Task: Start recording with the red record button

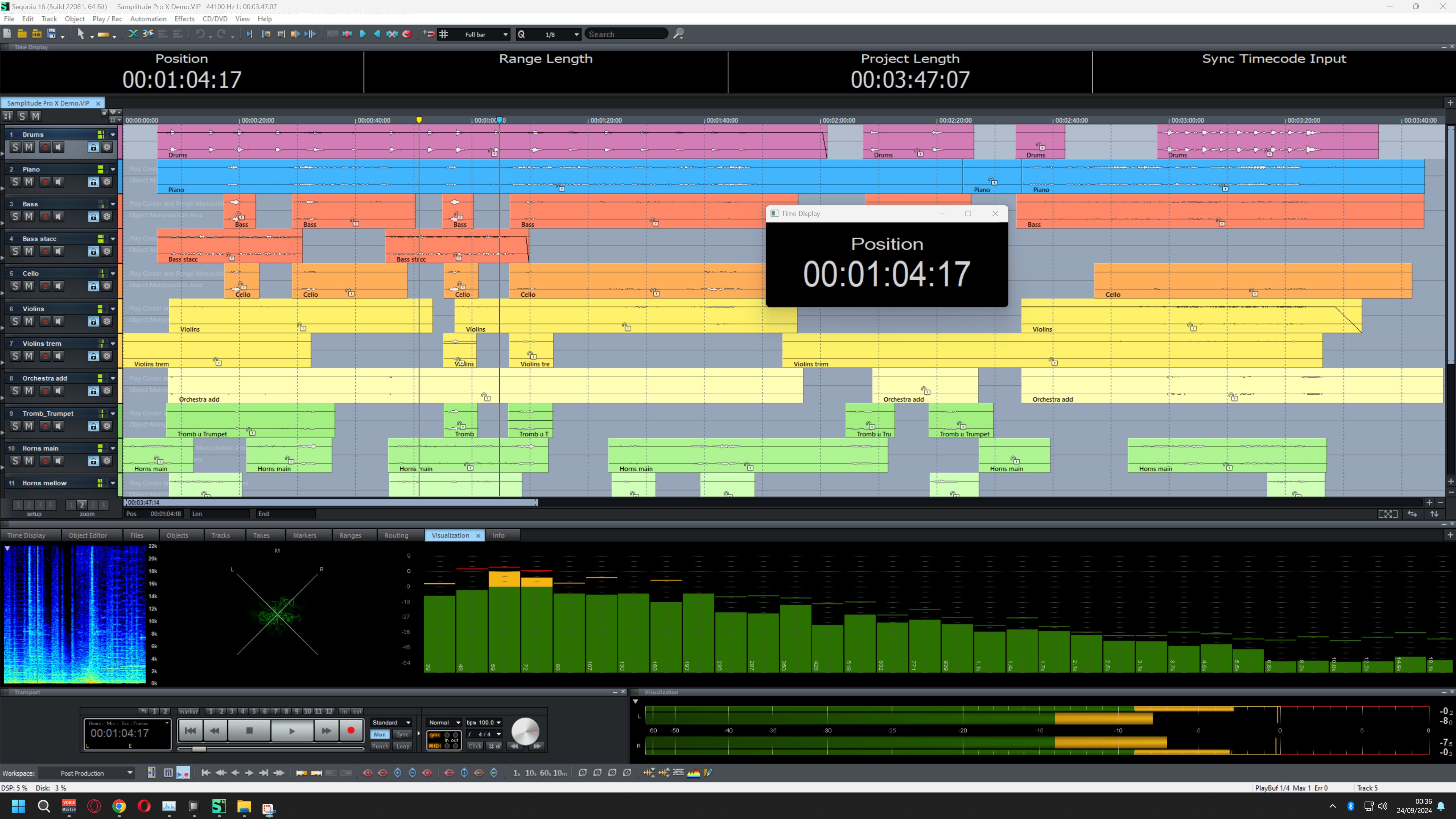Action: pos(351,731)
